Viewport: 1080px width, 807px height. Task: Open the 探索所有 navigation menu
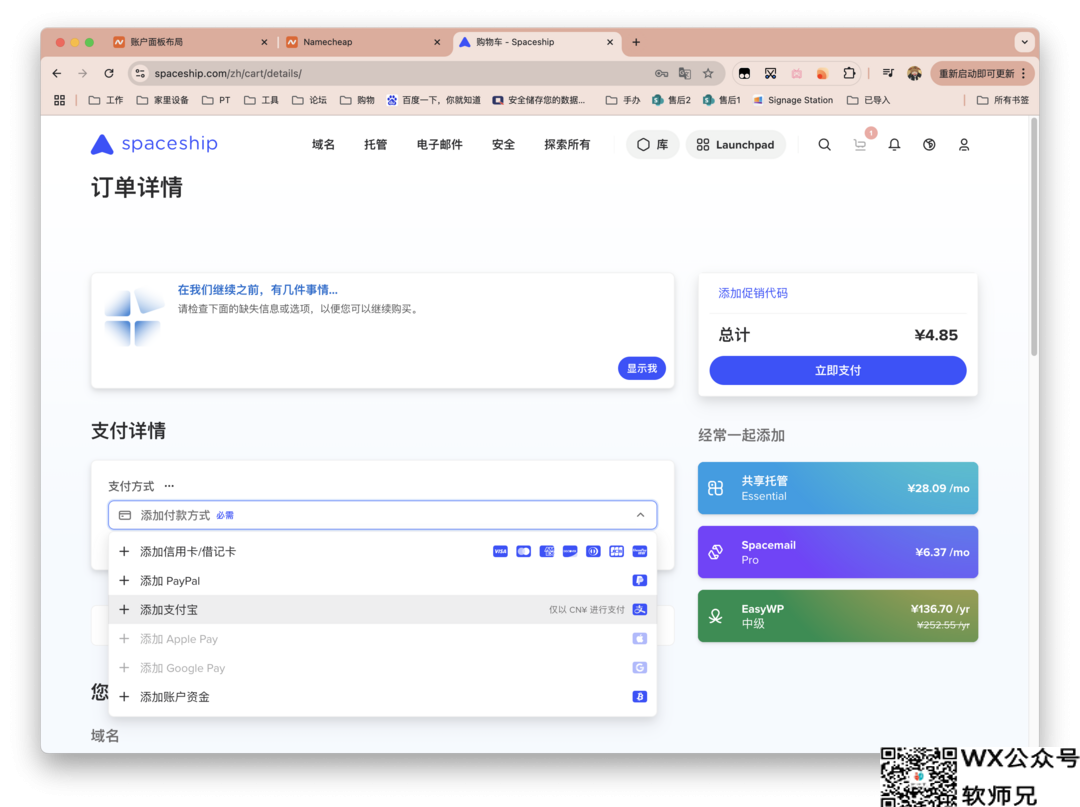click(567, 145)
